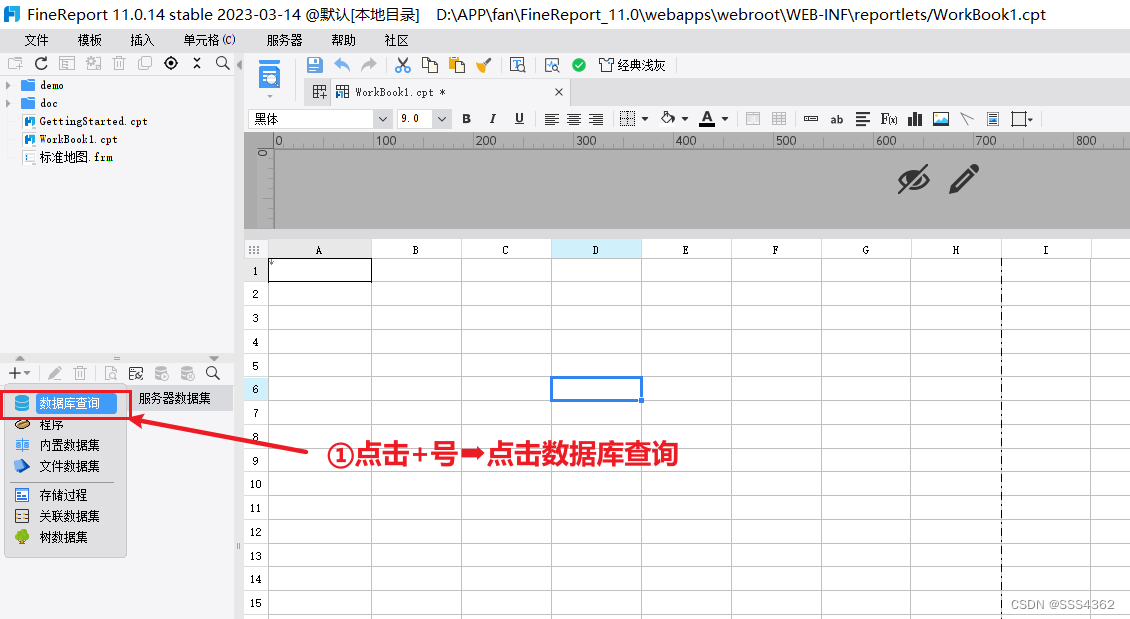Open the 社区 menu
This screenshot has width=1130, height=619.
pyautogui.click(x=396, y=40)
